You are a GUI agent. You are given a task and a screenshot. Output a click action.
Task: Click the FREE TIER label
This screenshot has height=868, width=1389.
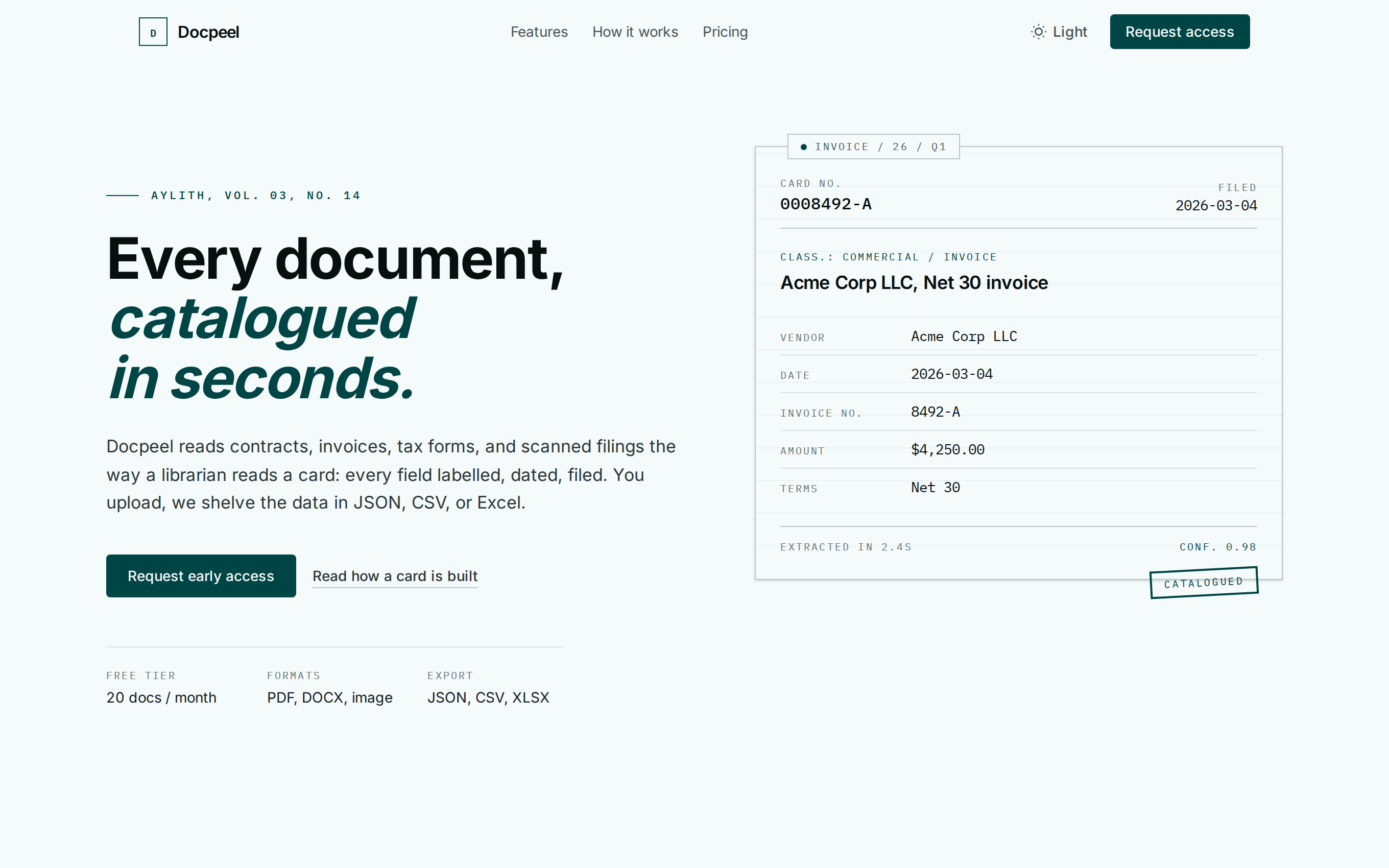pos(140,676)
